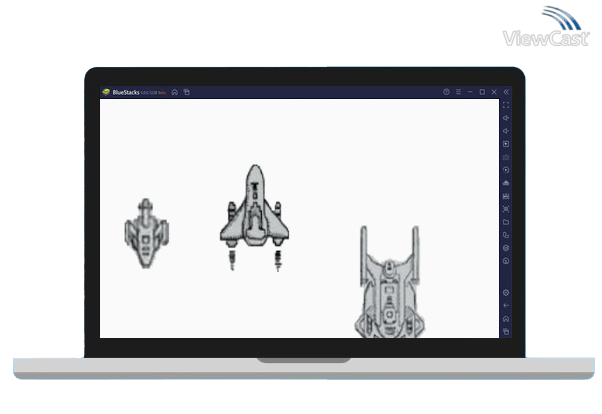The image size is (602, 414).
Task: Click the Android Back arrow in sidebar
Action: point(506,306)
